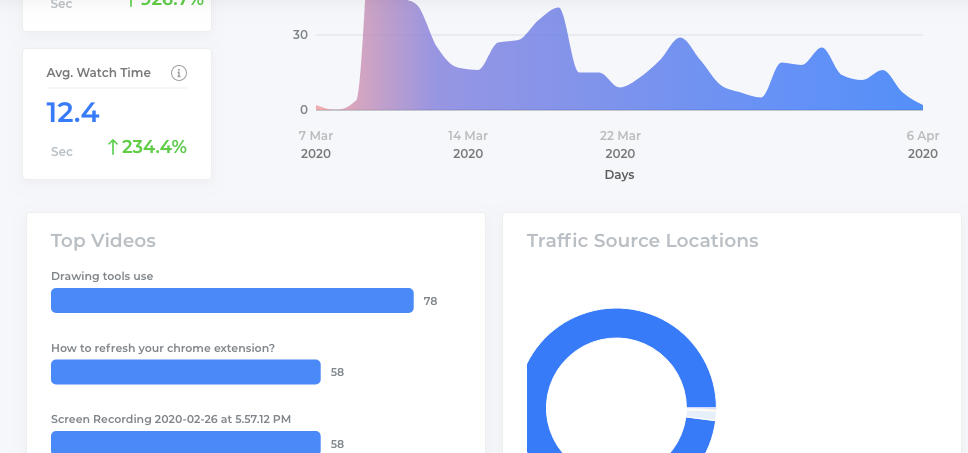
Task: Click the 78 views count
Action: pos(430,301)
